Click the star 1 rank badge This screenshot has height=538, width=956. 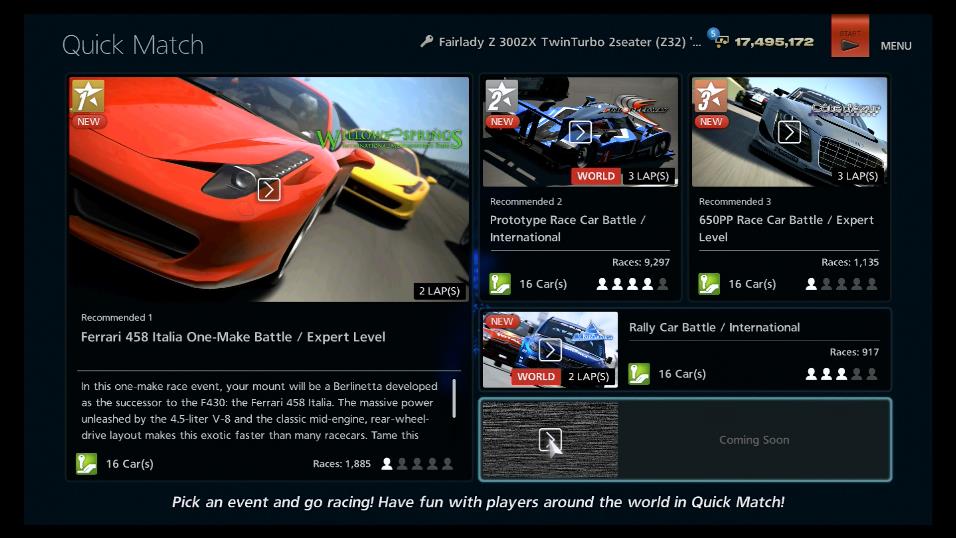click(88, 96)
